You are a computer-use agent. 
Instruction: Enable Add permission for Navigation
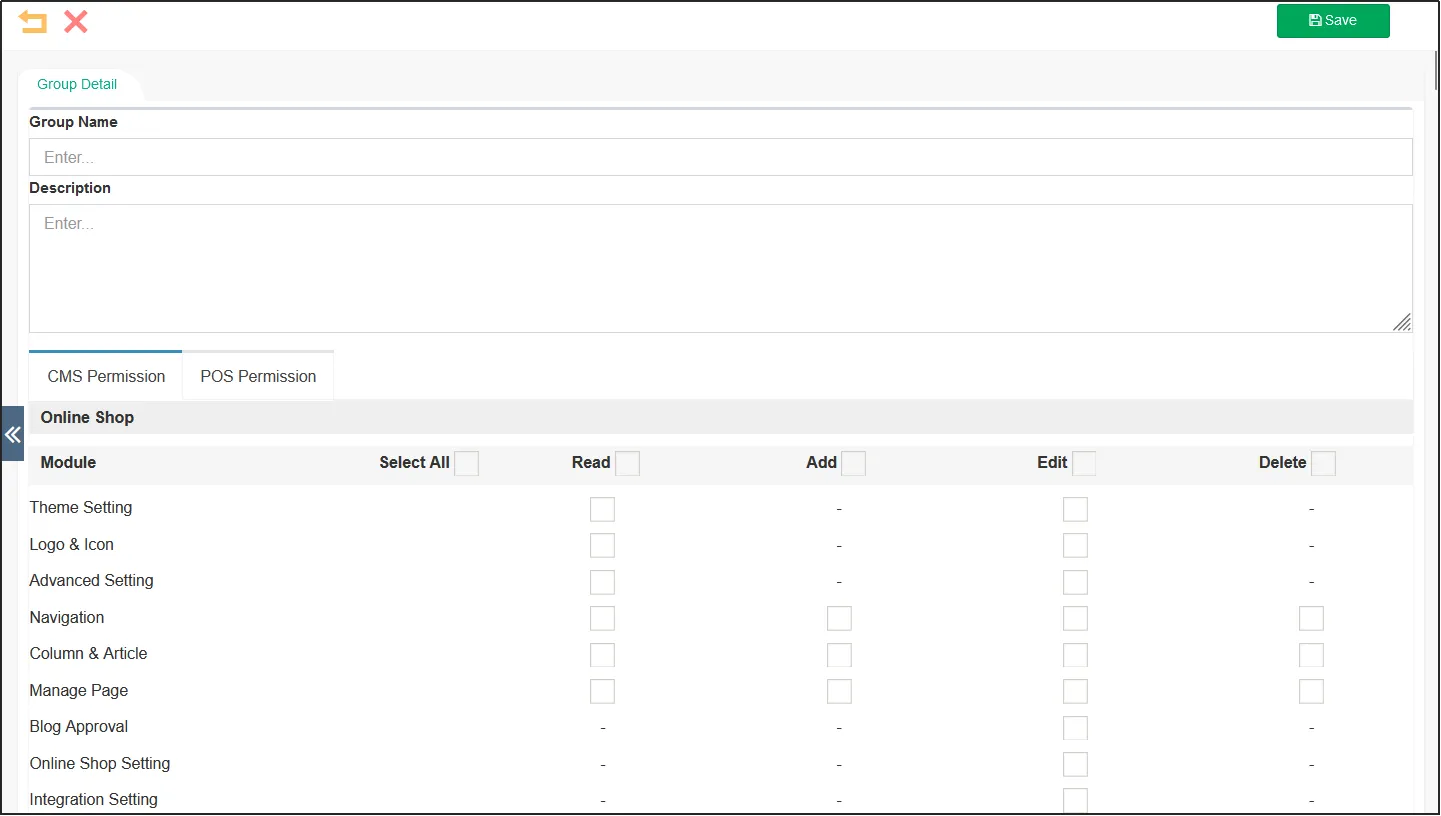(839, 619)
